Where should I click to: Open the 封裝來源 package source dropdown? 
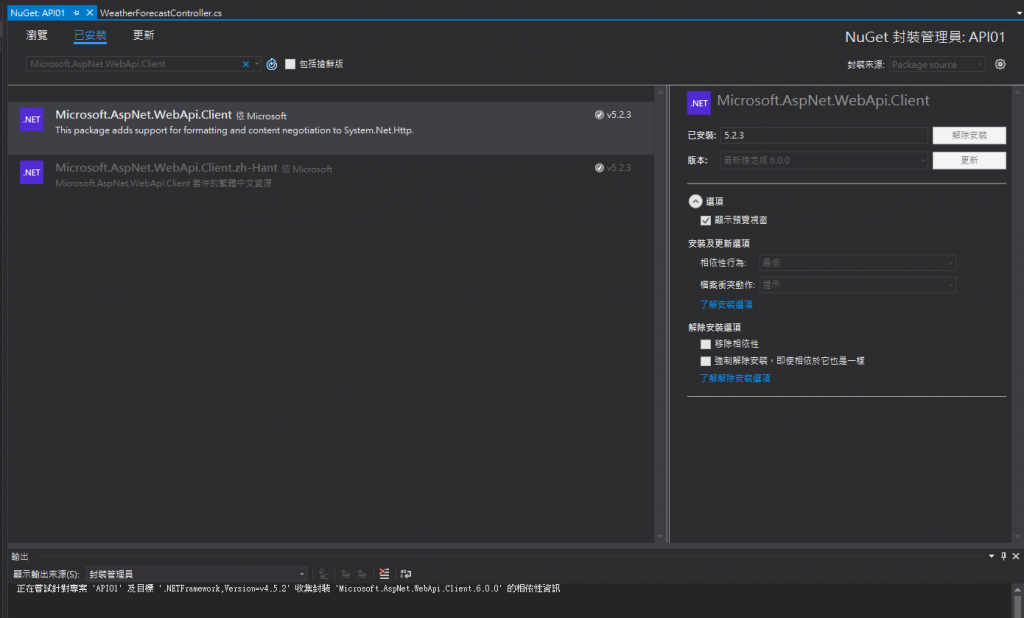click(936, 65)
